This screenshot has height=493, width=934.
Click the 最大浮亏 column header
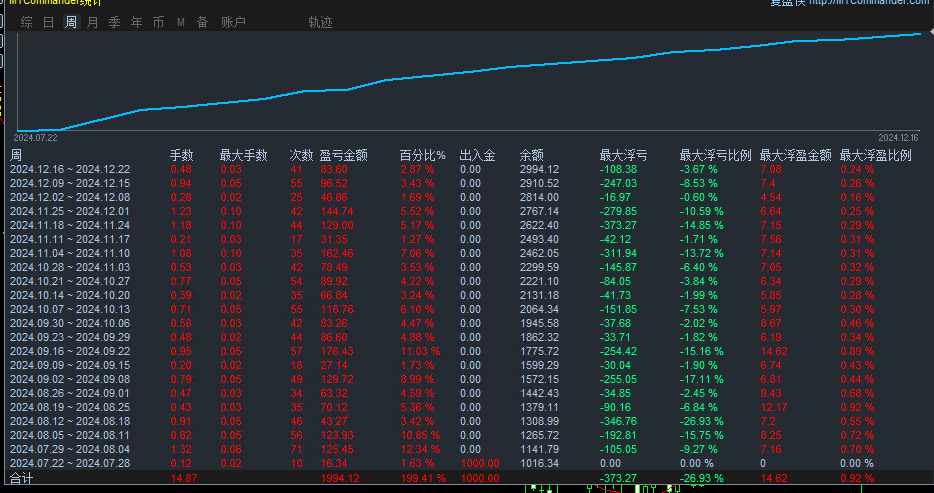tap(623, 155)
